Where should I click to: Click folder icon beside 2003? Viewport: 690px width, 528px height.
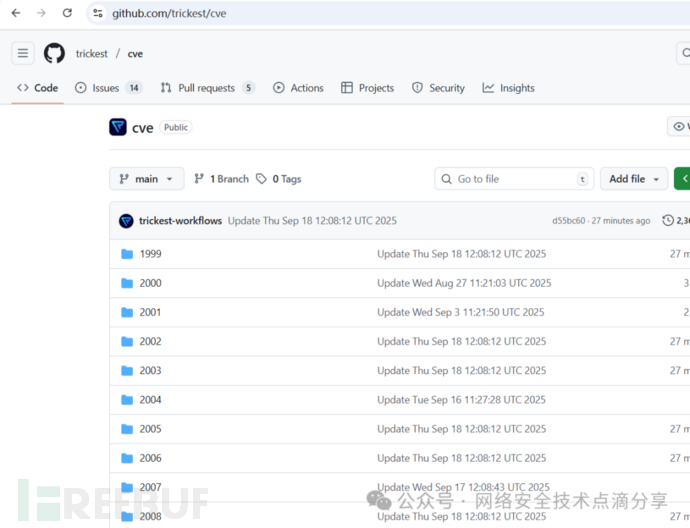[x=127, y=370]
